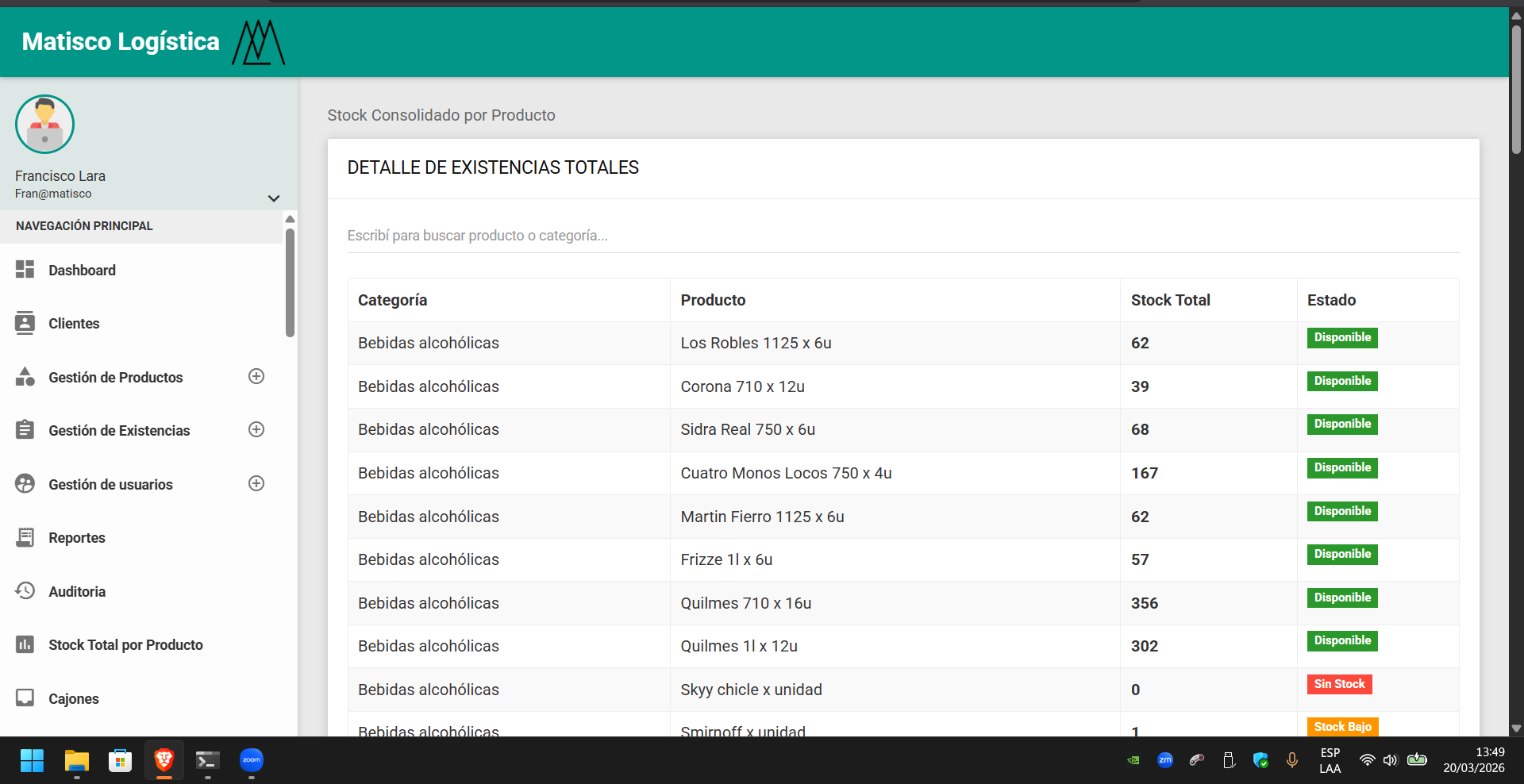Screen dimensions: 1524x784
Task: Expand Gestión de Productos submenu
Action: 256,377
